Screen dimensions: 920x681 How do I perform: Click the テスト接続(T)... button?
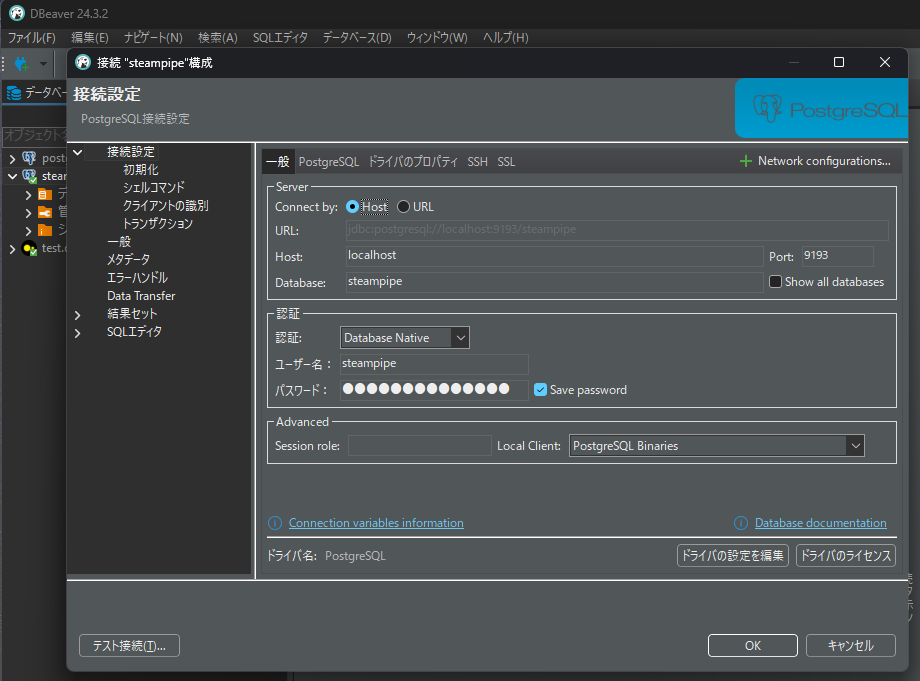tap(129, 646)
